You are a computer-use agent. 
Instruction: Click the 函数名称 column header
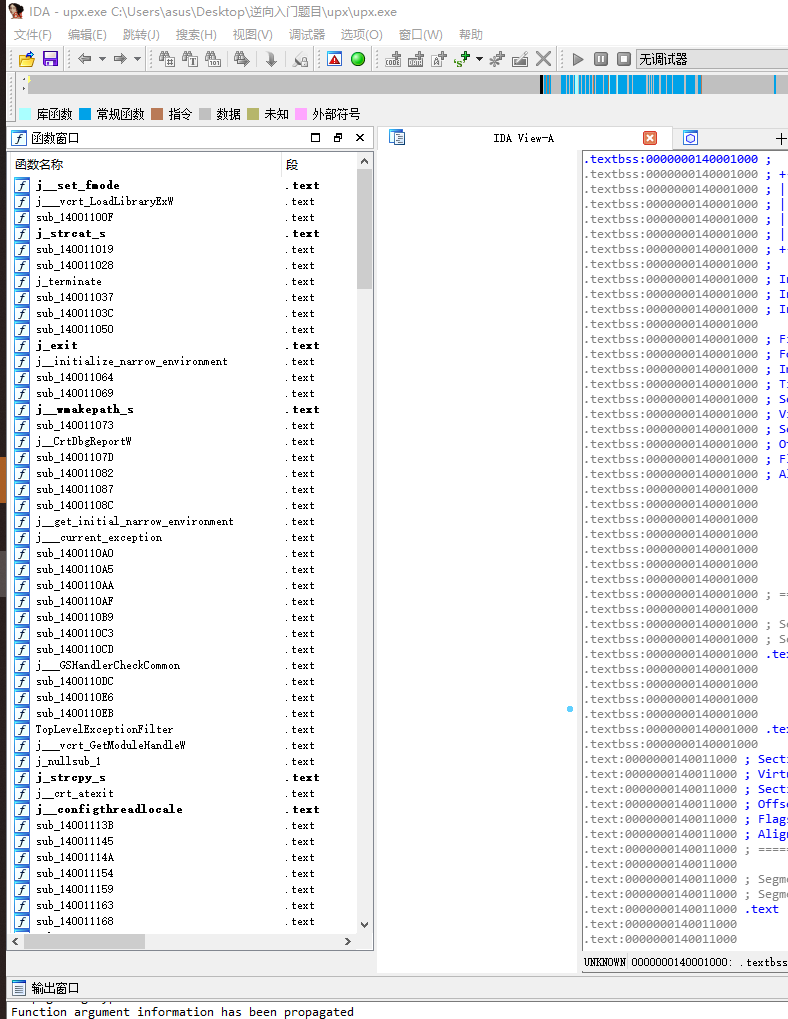[146, 164]
